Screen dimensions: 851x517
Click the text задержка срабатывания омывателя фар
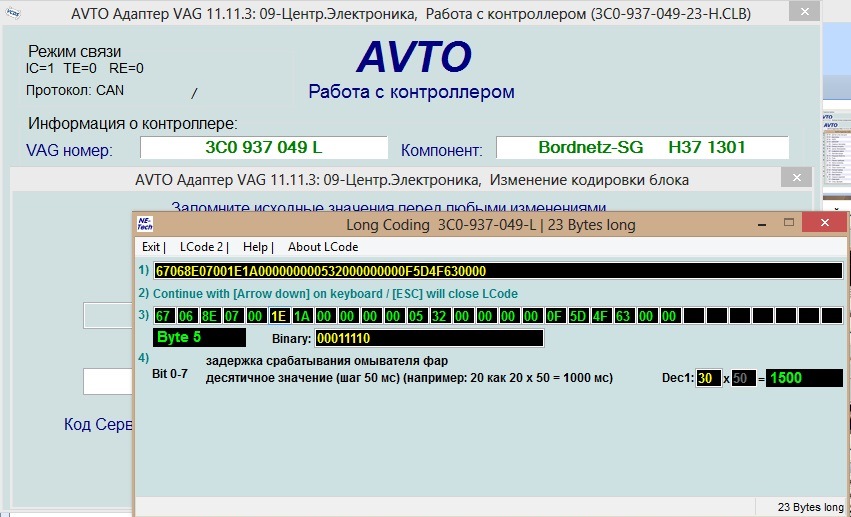click(327, 361)
